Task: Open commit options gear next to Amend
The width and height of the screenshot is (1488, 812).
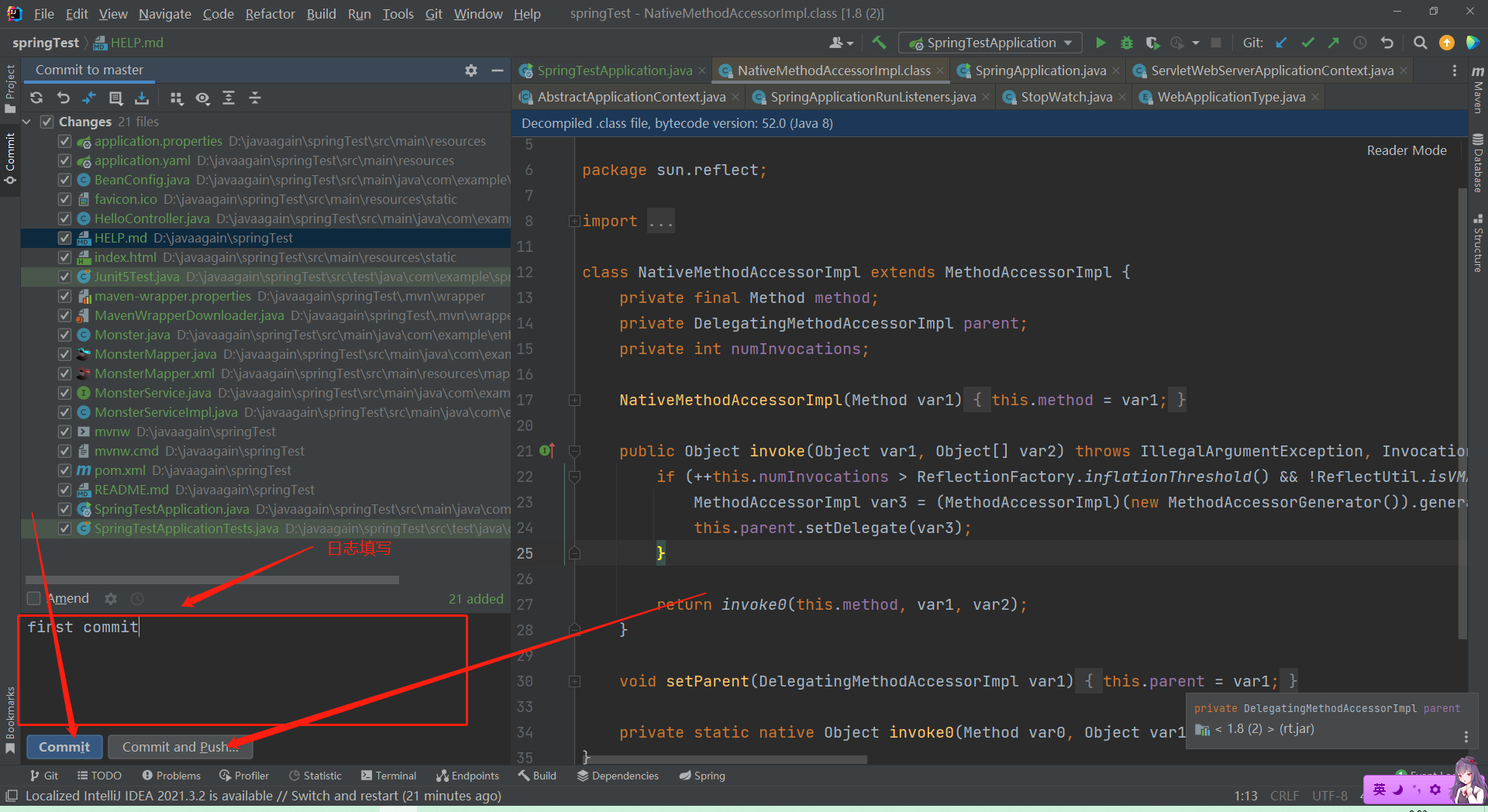Action: click(x=111, y=599)
